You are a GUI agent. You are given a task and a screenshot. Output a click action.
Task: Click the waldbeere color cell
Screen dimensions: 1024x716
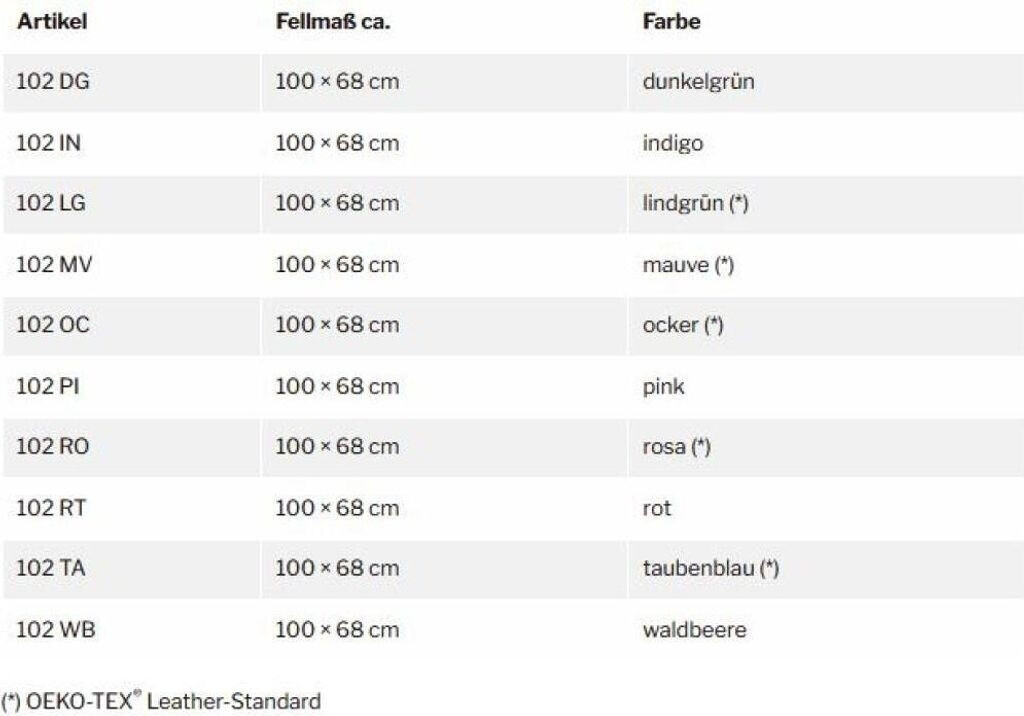tap(694, 630)
